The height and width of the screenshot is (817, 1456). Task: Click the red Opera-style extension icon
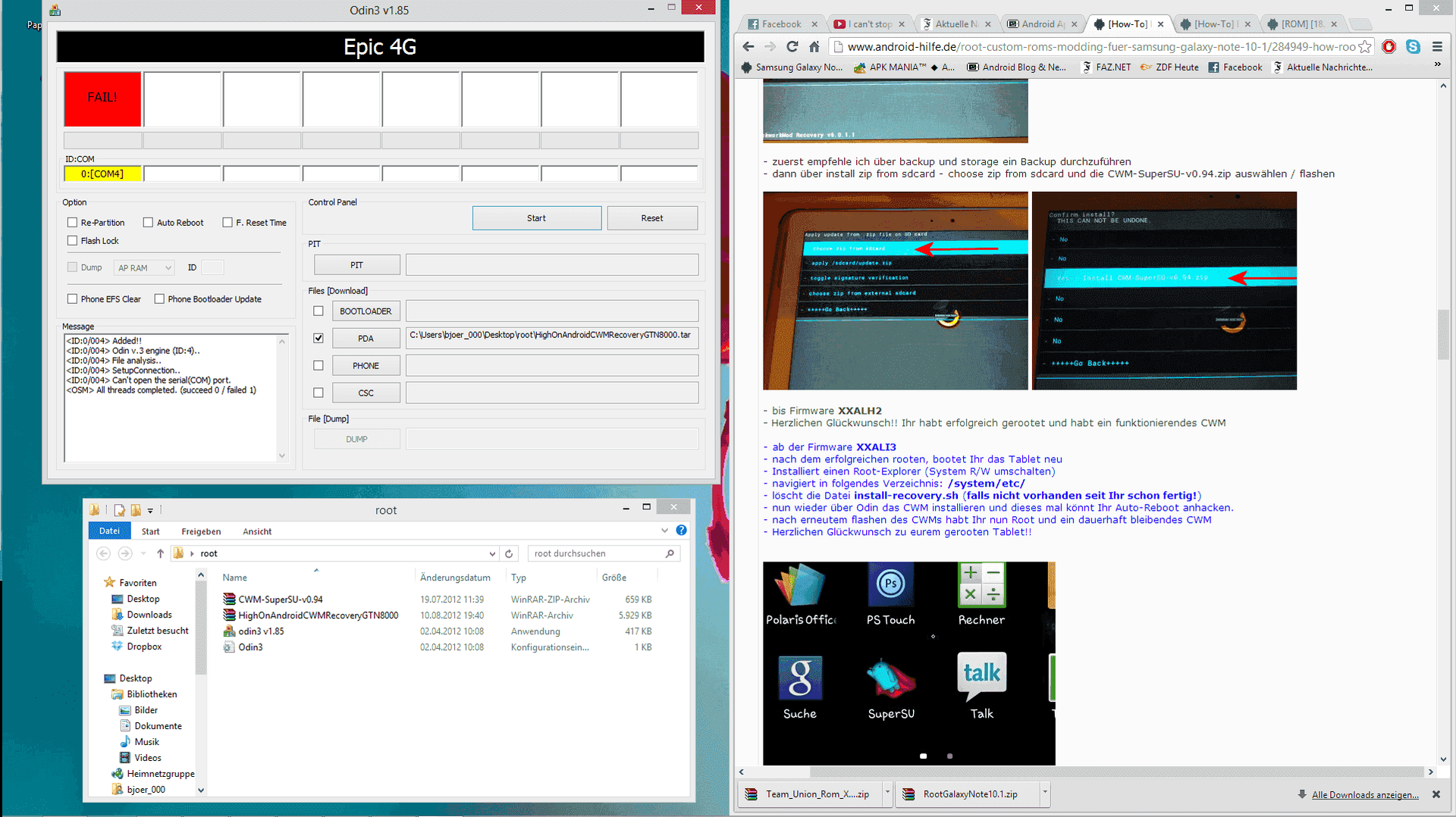tap(1389, 47)
